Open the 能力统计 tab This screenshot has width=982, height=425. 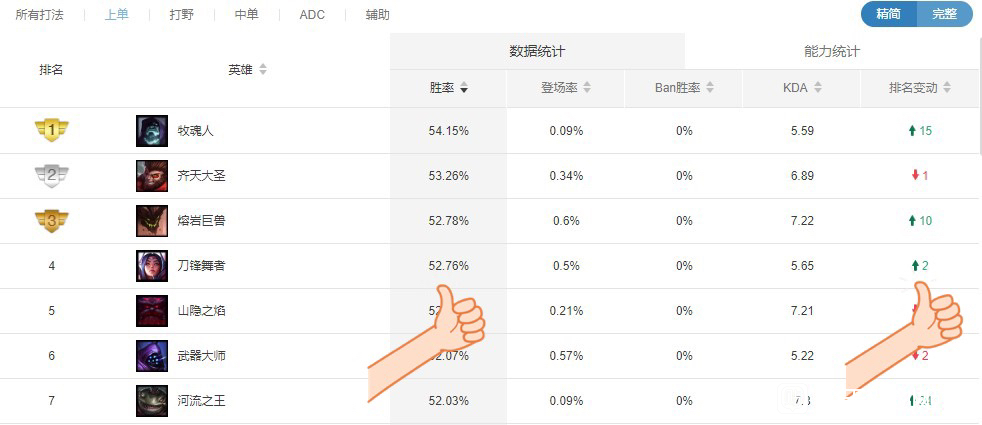tap(832, 51)
